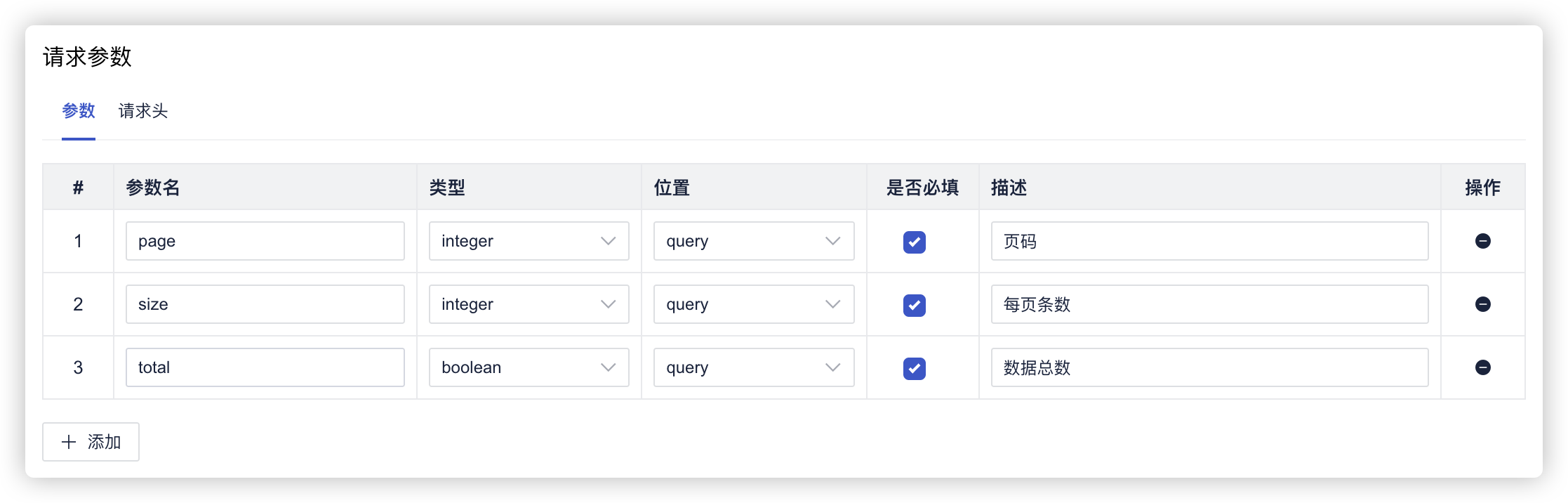Click the size parameter name input
This screenshot has width=1568, height=503.
click(x=265, y=304)
